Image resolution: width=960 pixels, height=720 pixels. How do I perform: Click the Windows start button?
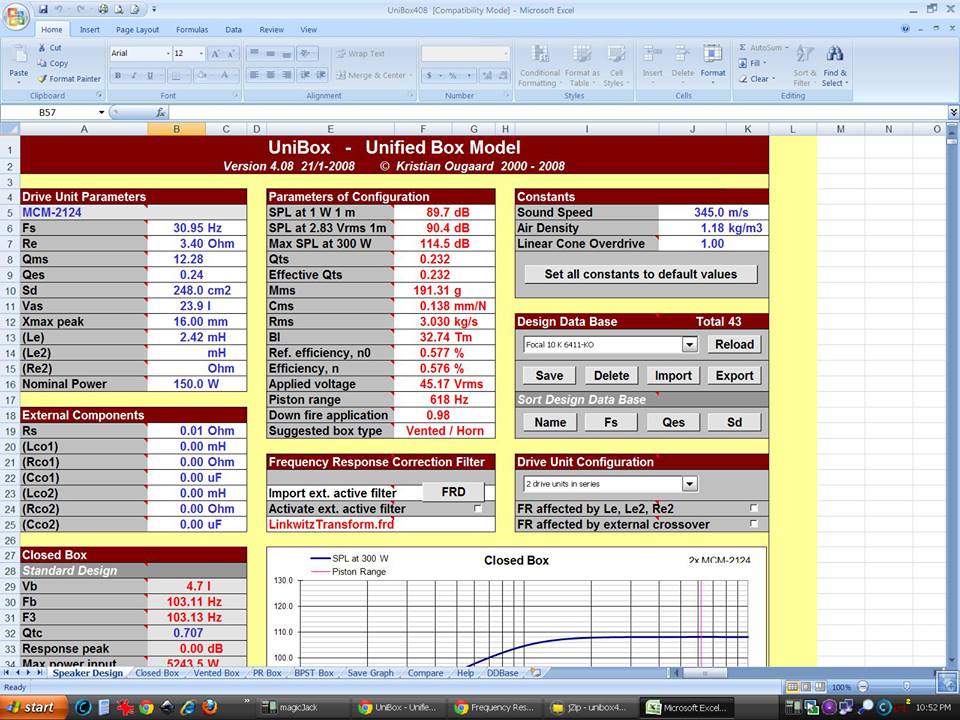tap(31, 707)
